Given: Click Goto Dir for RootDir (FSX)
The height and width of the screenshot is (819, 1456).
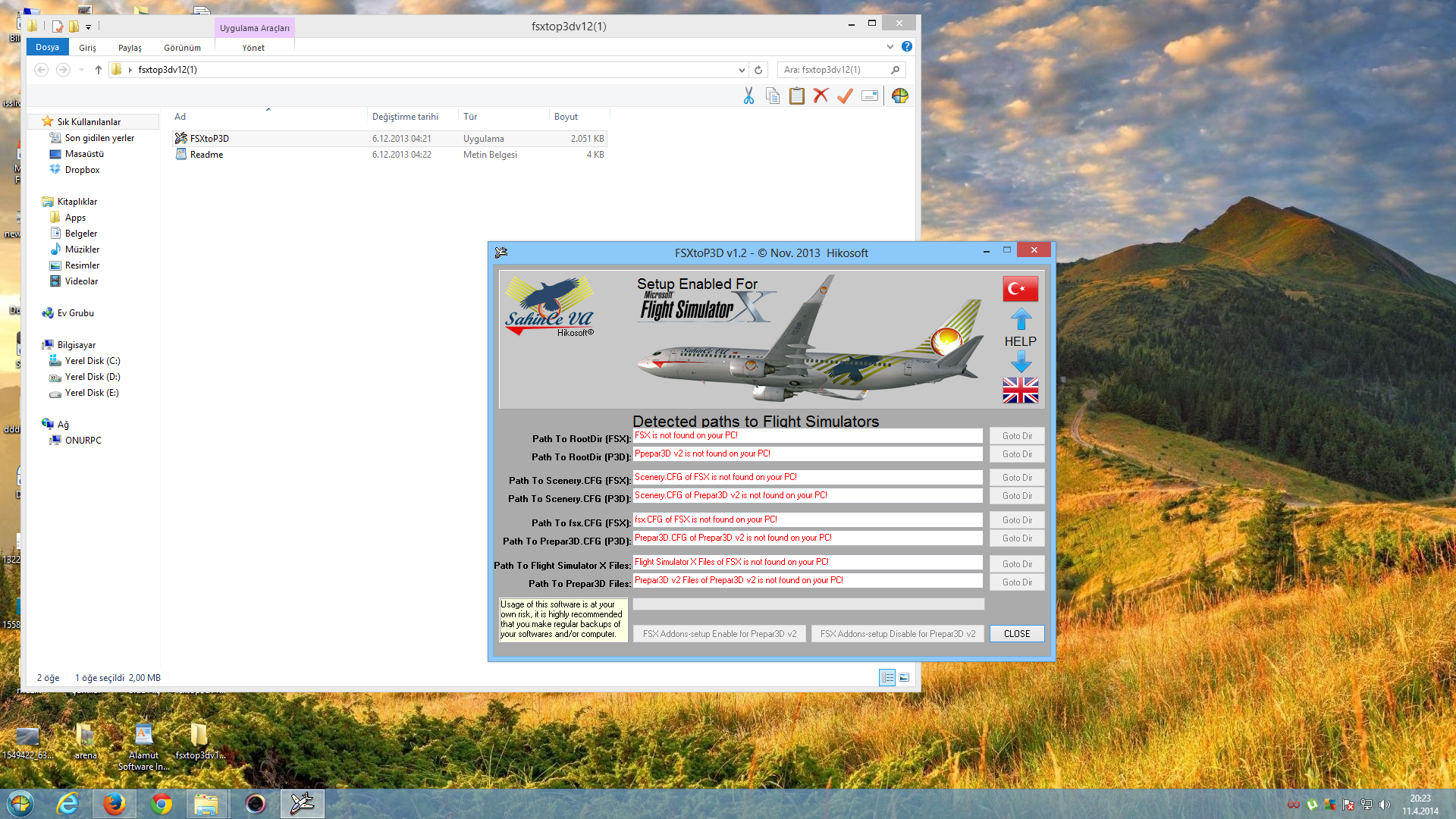Looking at the screenshot, I should [x=1017, y=436].
